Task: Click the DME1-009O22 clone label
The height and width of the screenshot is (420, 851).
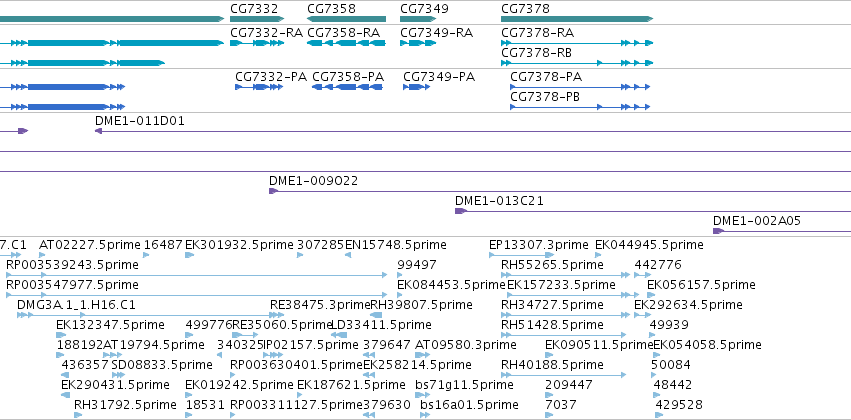Action: pyautogui.click(x=314, y=181)
